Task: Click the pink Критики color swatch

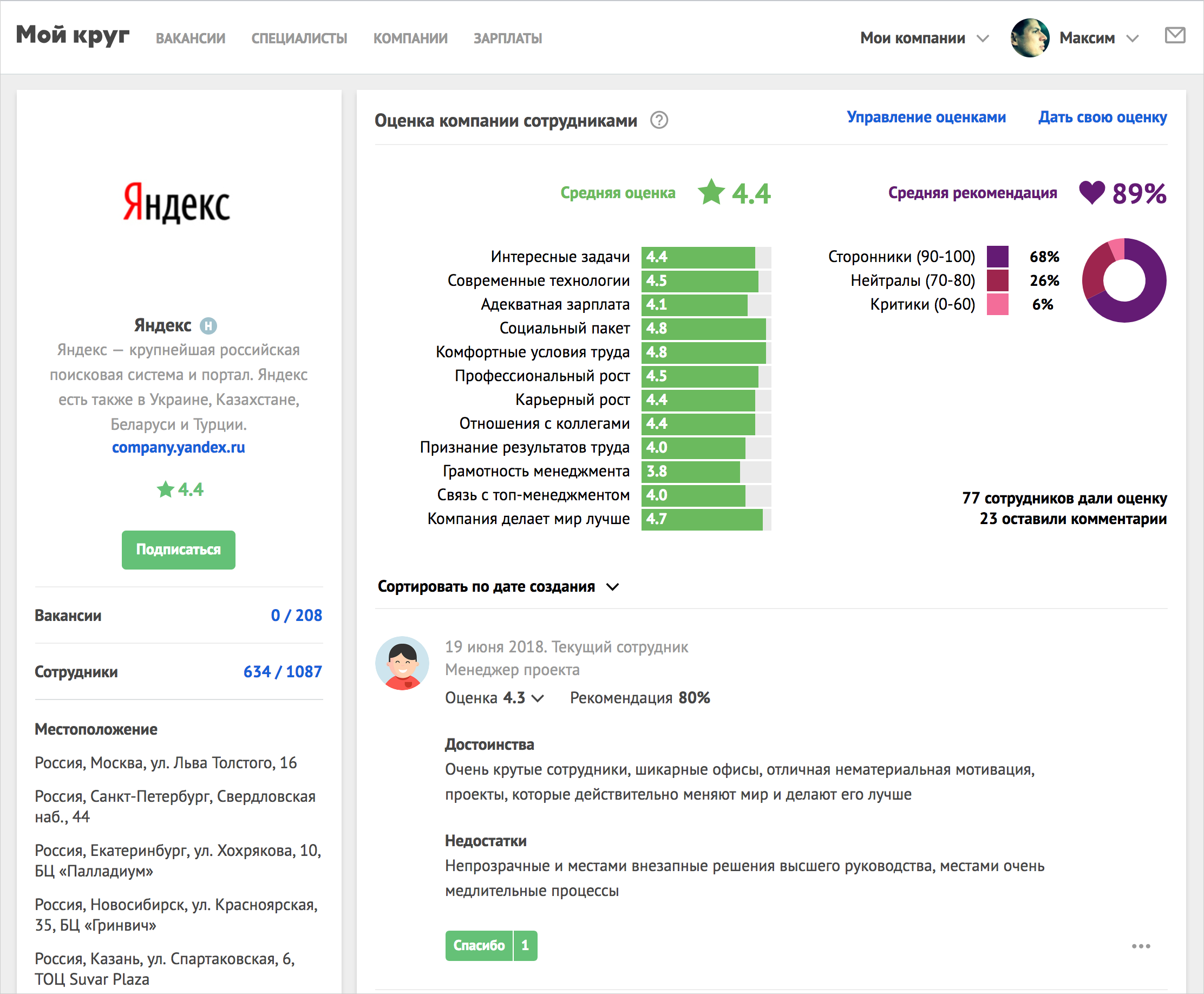Action: [x=997, y=304]
